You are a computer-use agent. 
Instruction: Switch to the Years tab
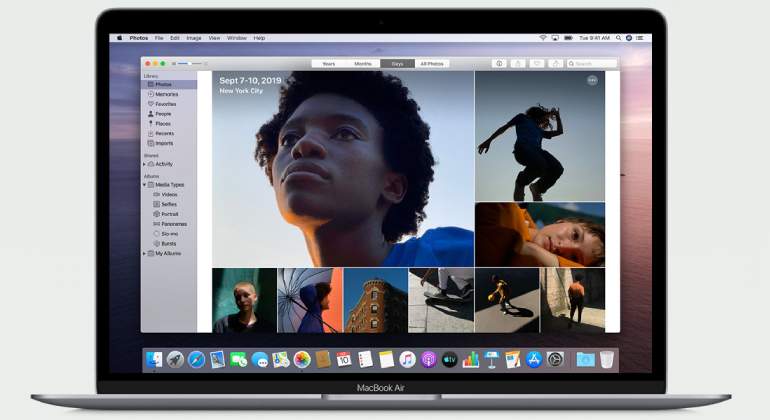point(329,64)
